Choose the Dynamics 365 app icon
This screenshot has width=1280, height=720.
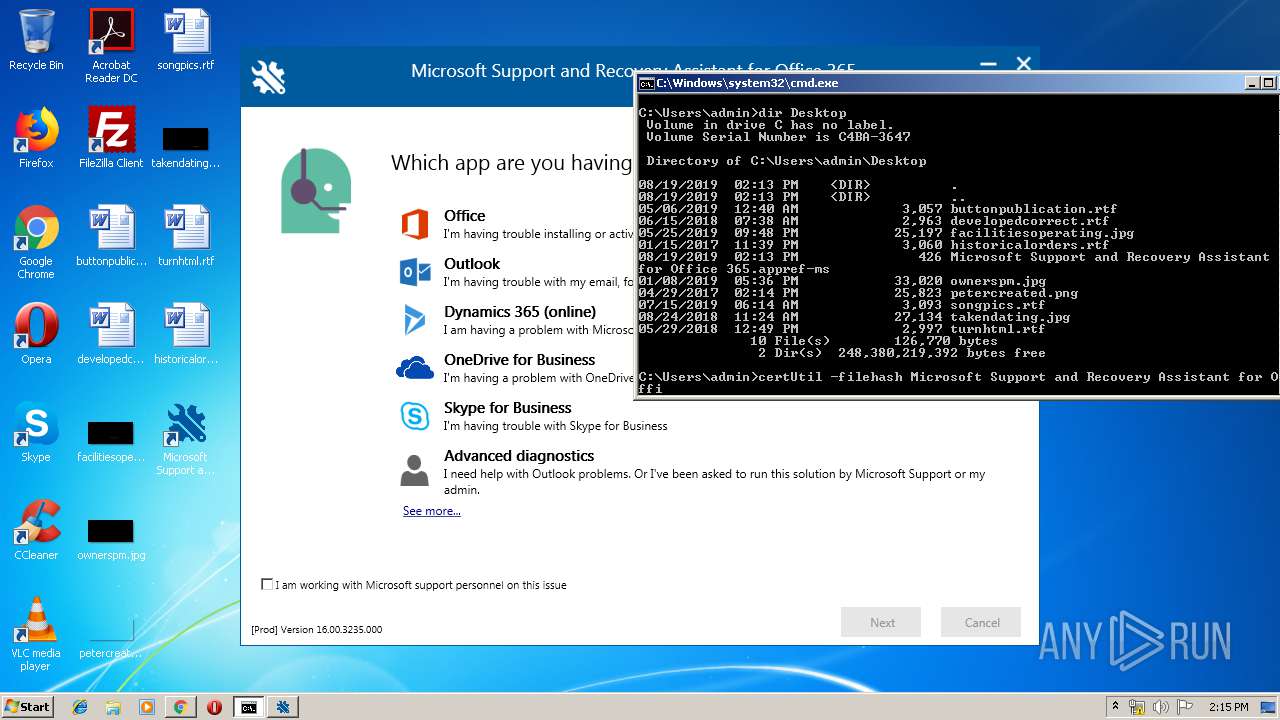tap(415, 320)
